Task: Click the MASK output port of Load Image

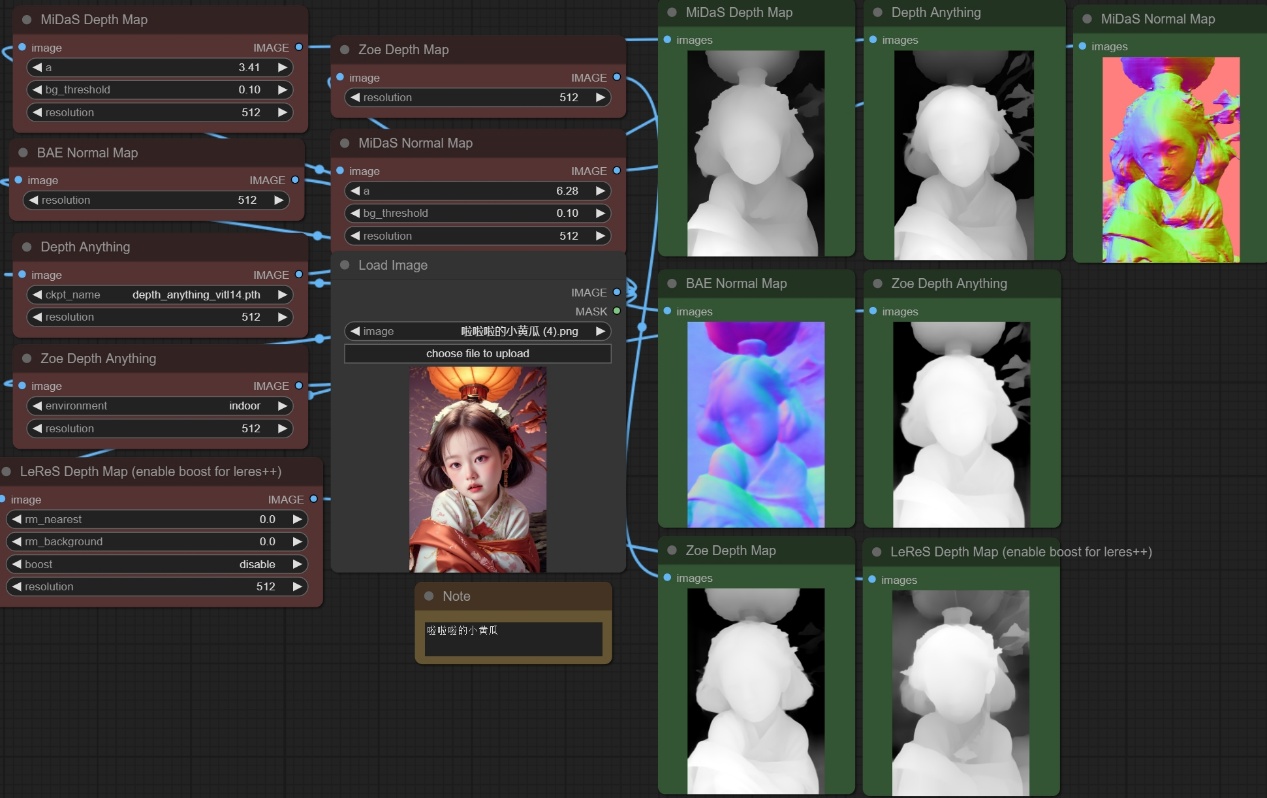Action: (x=616, y=311)
